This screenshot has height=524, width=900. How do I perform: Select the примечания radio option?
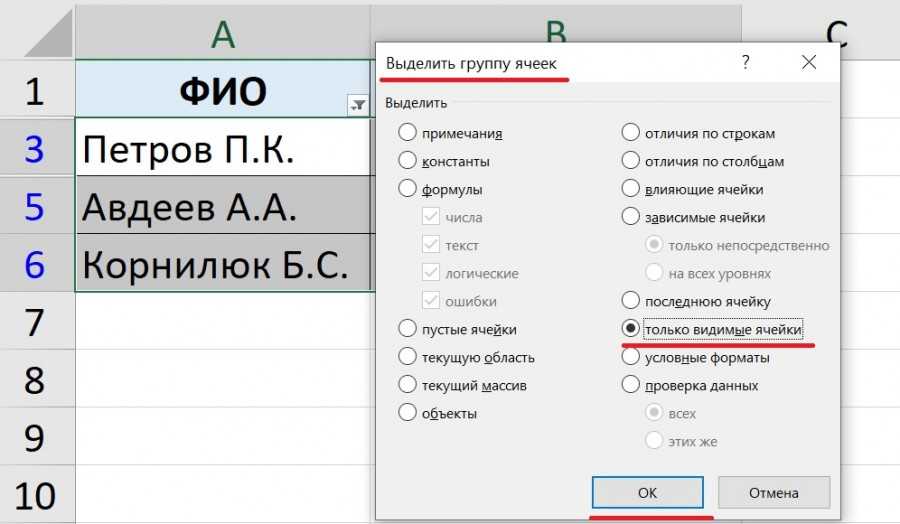tap(407, 133)
